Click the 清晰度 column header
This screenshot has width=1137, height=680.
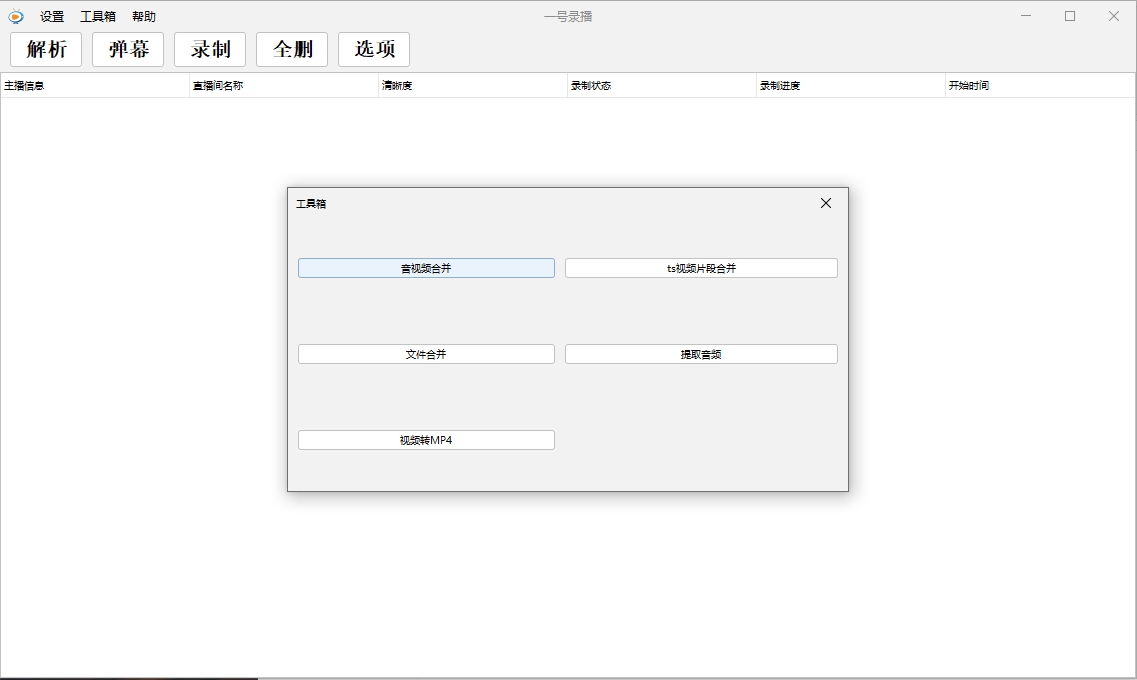pos(473,86)
